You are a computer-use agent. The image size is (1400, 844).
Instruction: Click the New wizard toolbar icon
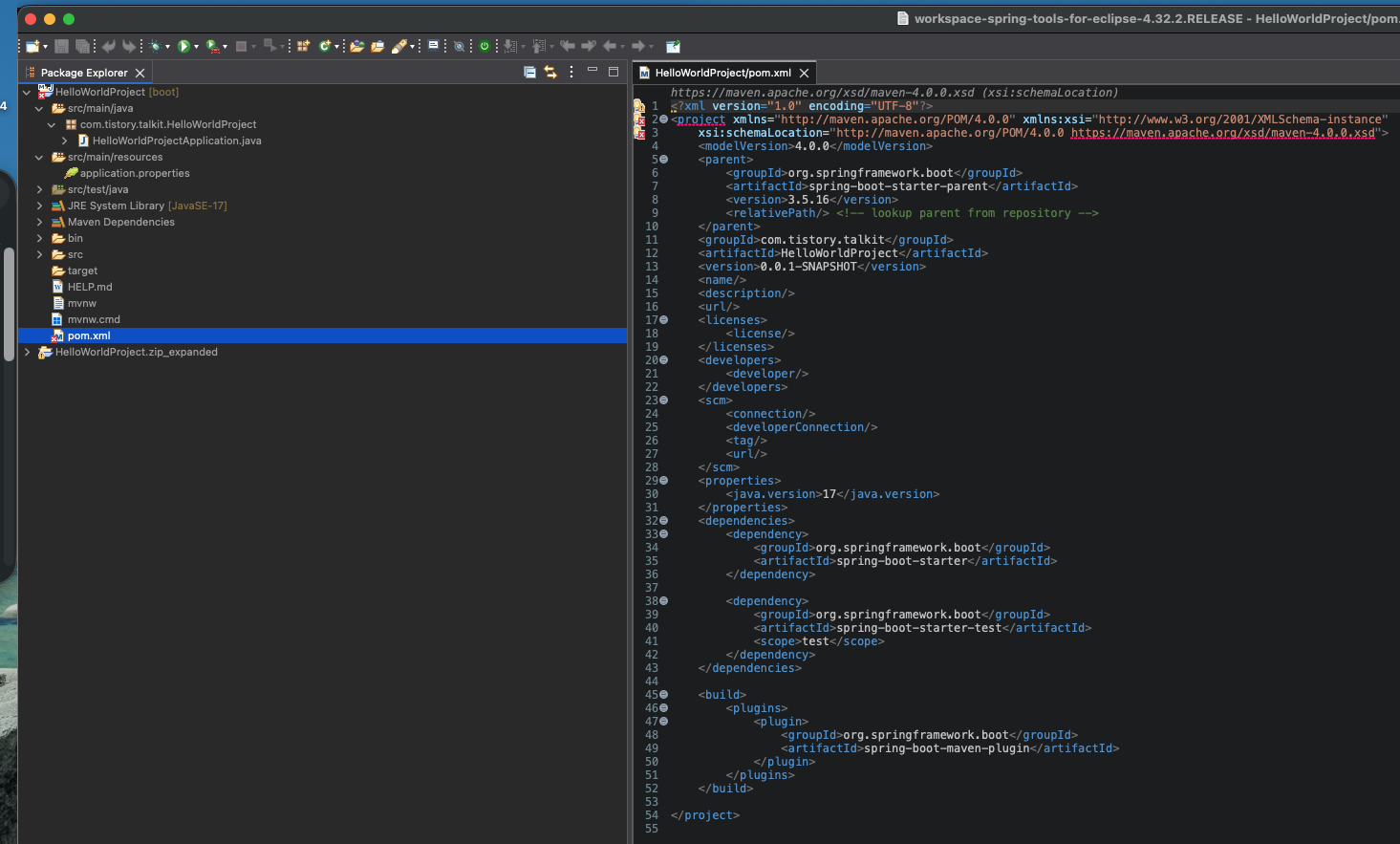(32, 46)
